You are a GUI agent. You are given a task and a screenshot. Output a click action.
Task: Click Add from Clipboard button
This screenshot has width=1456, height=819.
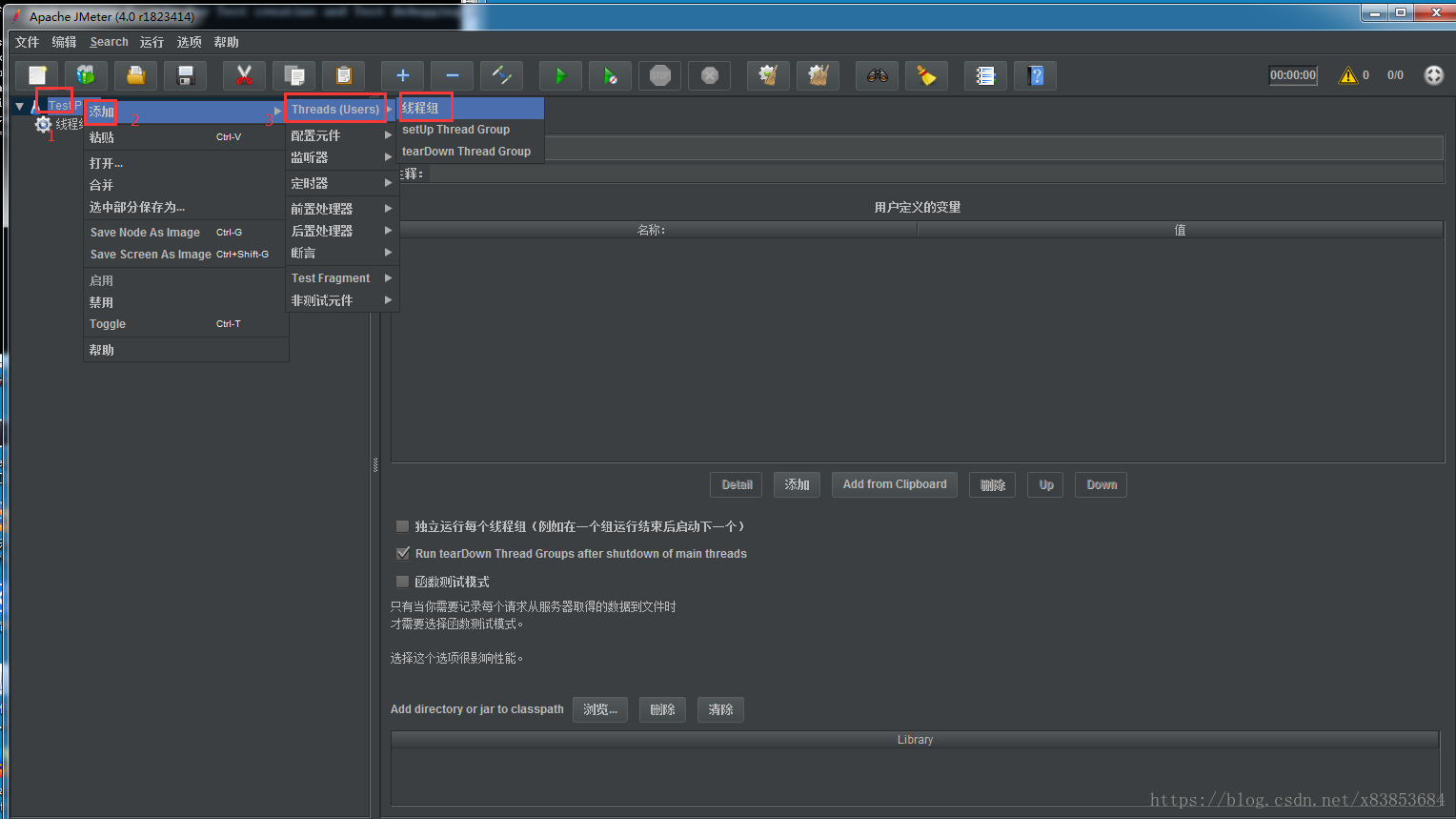[895, 484]
